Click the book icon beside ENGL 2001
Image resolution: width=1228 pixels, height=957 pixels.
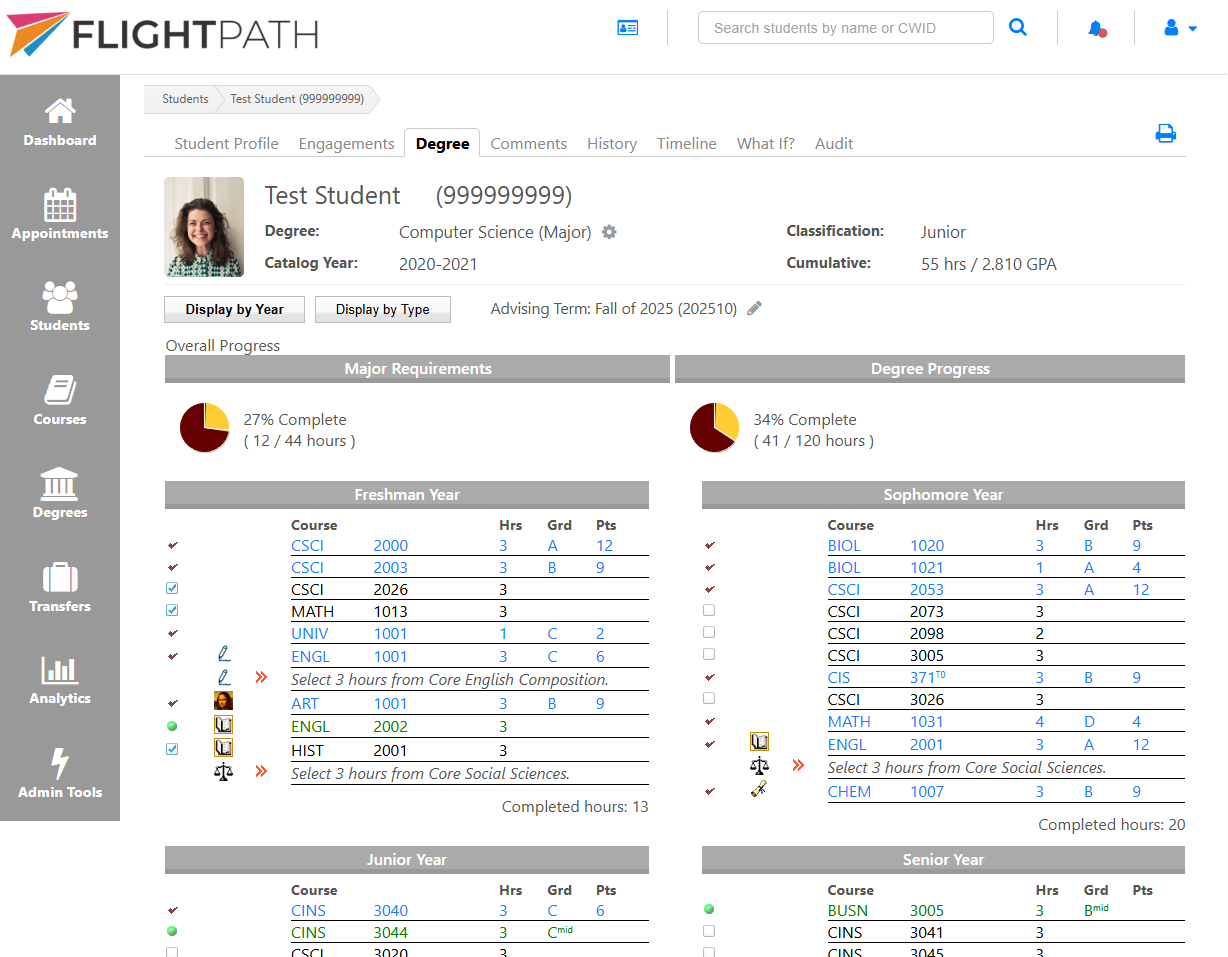click(760, 742)
